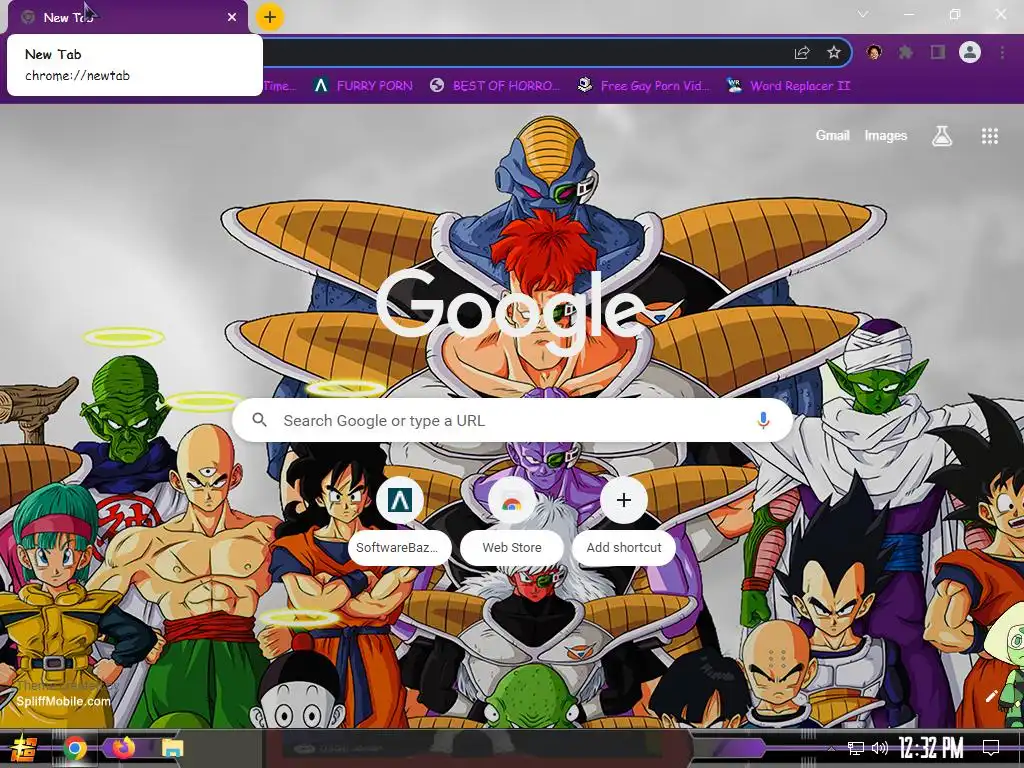Open the Word Replacer II bookmark
1024x768 pixels.
coord(788,86)
